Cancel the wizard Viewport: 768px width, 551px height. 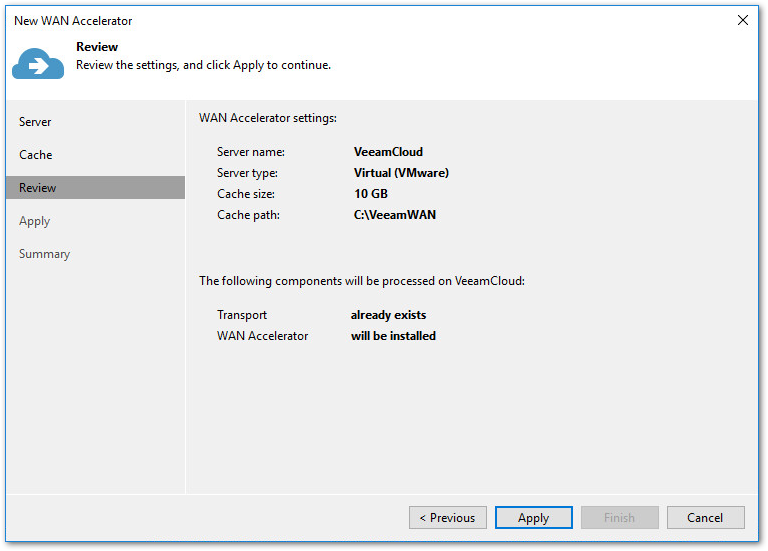pyautogui.click(x=705, y=518)
